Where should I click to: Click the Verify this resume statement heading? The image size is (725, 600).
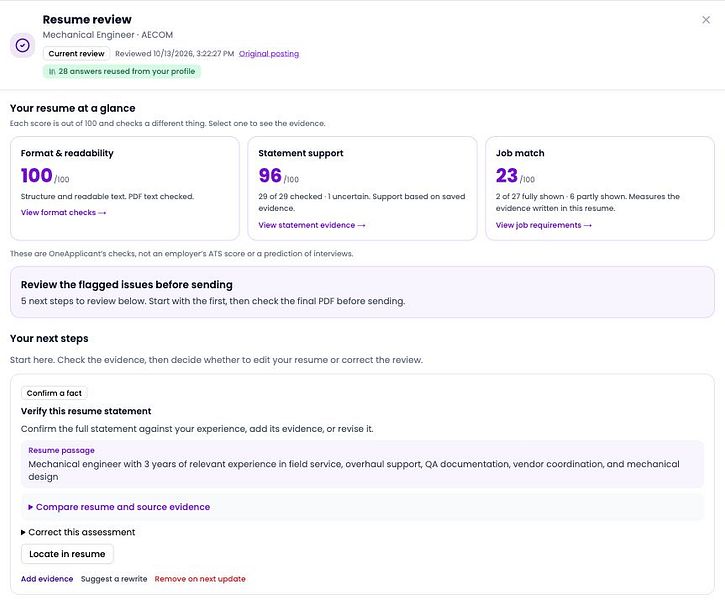[86, 411]
